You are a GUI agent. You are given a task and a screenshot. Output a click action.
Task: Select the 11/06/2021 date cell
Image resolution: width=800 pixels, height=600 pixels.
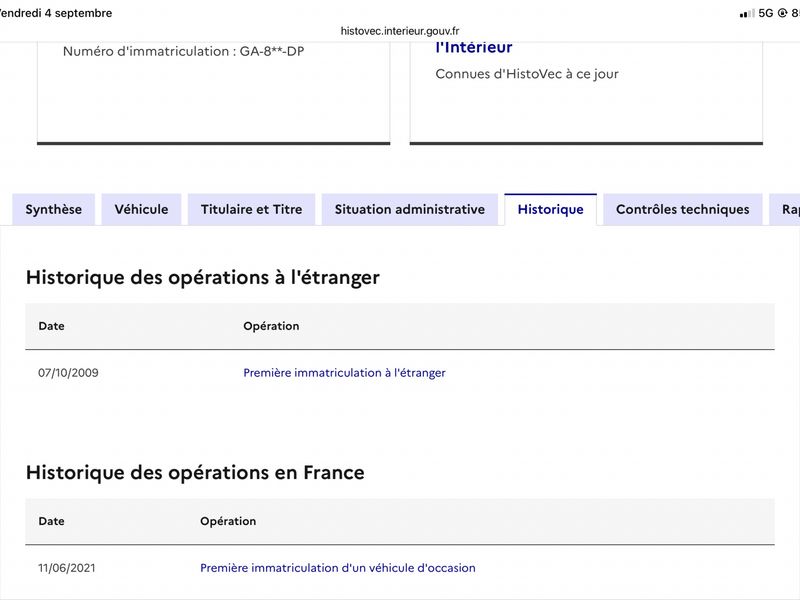[67, 568]
